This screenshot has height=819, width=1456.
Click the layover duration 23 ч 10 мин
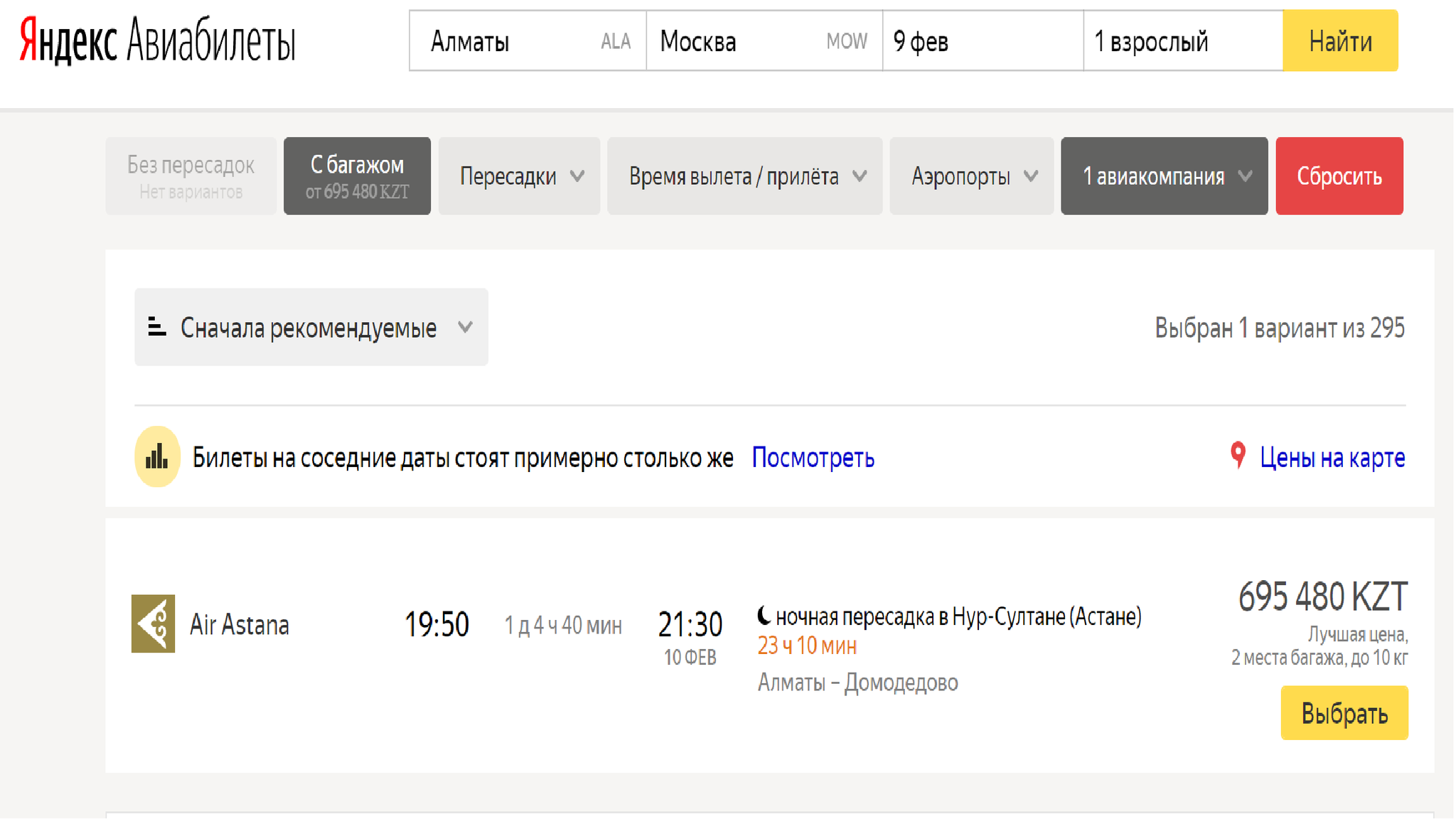[807, 646]
